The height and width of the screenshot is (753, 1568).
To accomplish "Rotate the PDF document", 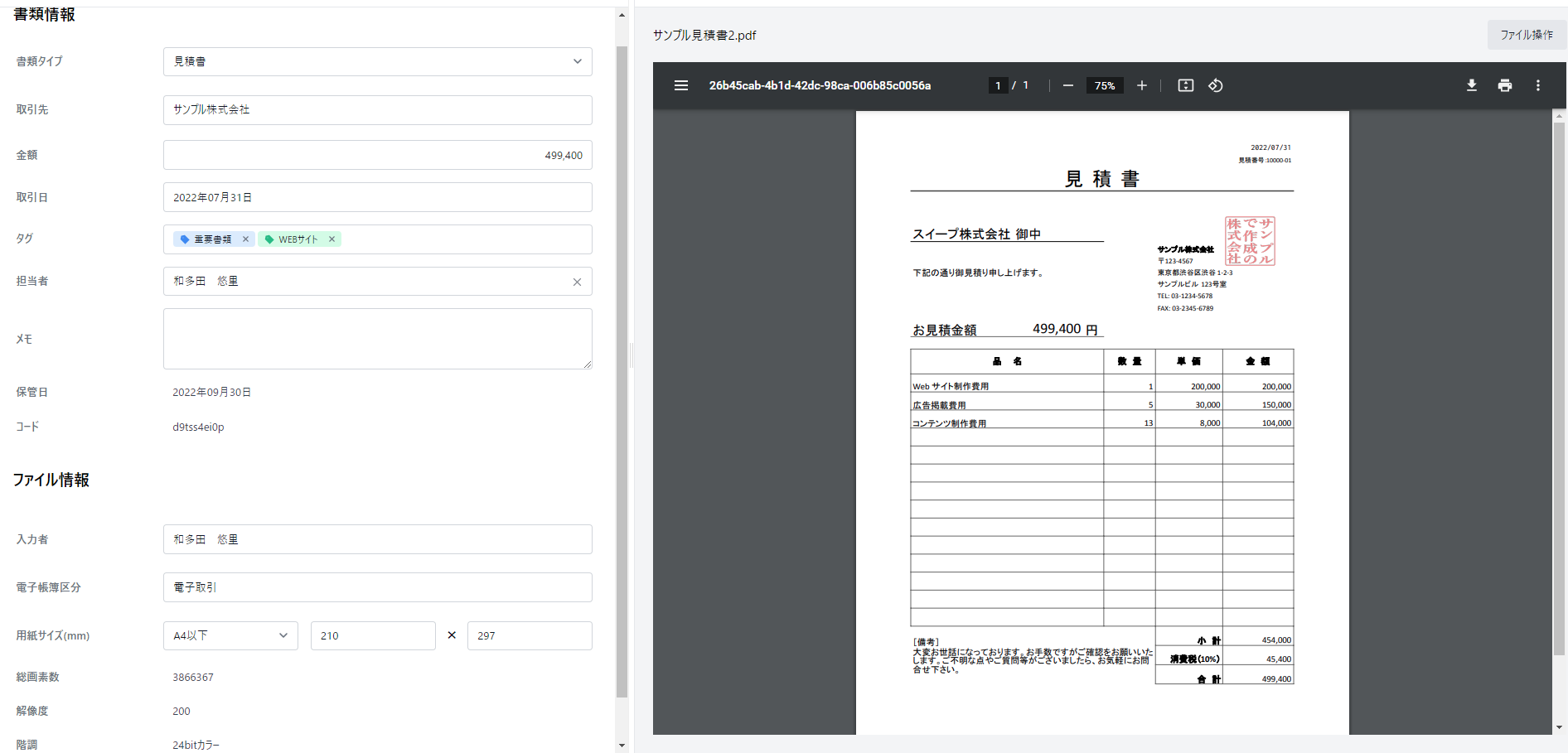I will pos(1216,85).
